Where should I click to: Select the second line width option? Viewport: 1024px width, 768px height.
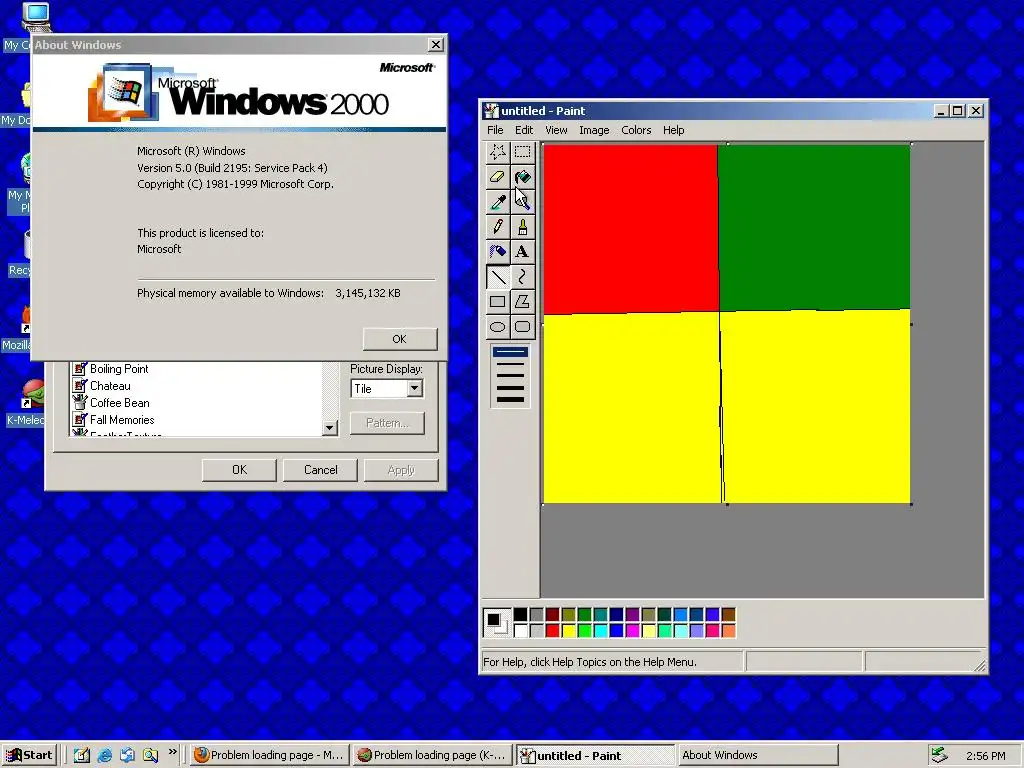tap(510, 364)
